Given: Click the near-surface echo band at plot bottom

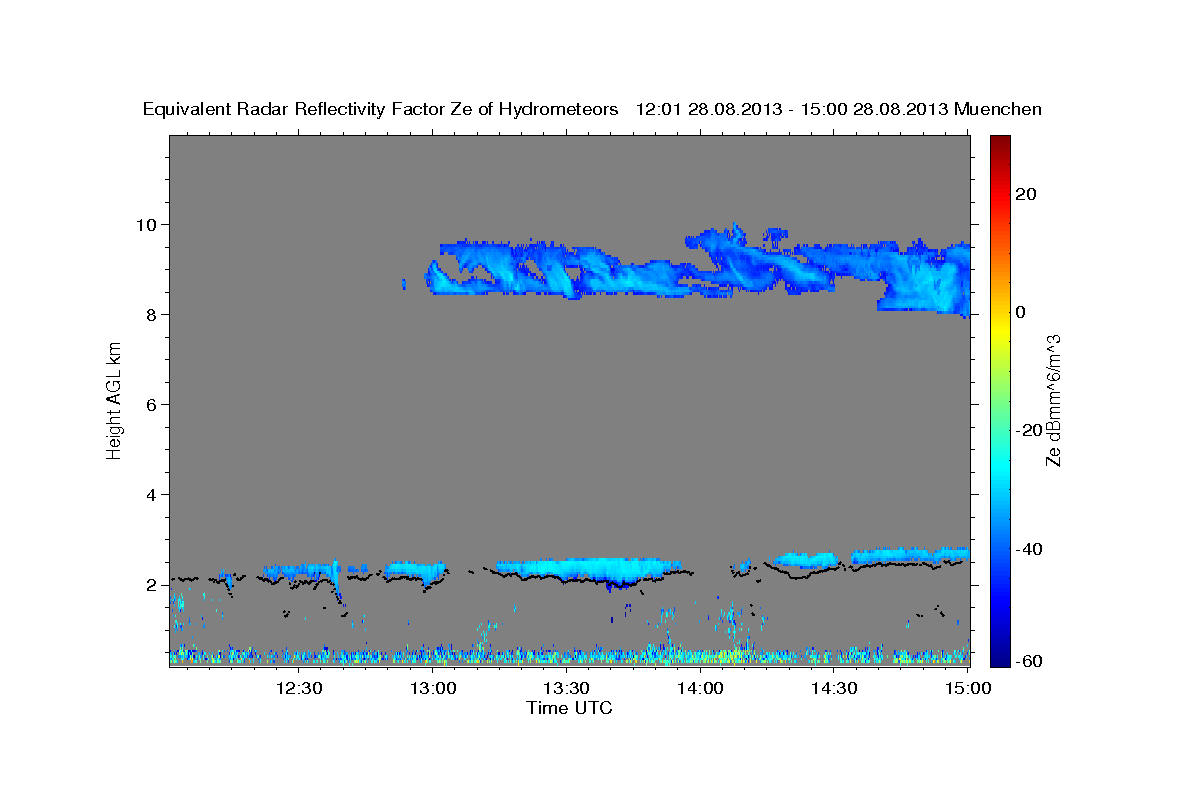Looking at the screenshot, I should [x=569, y=656].
